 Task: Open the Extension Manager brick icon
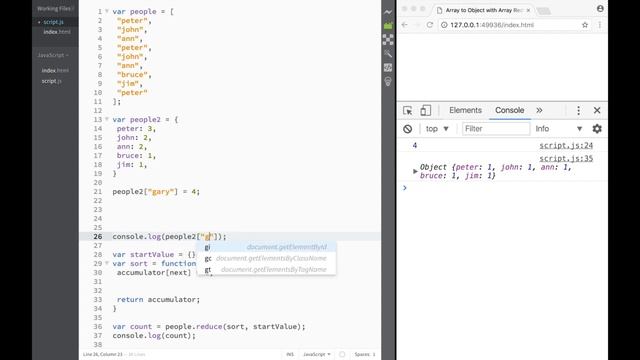point(388,26)
